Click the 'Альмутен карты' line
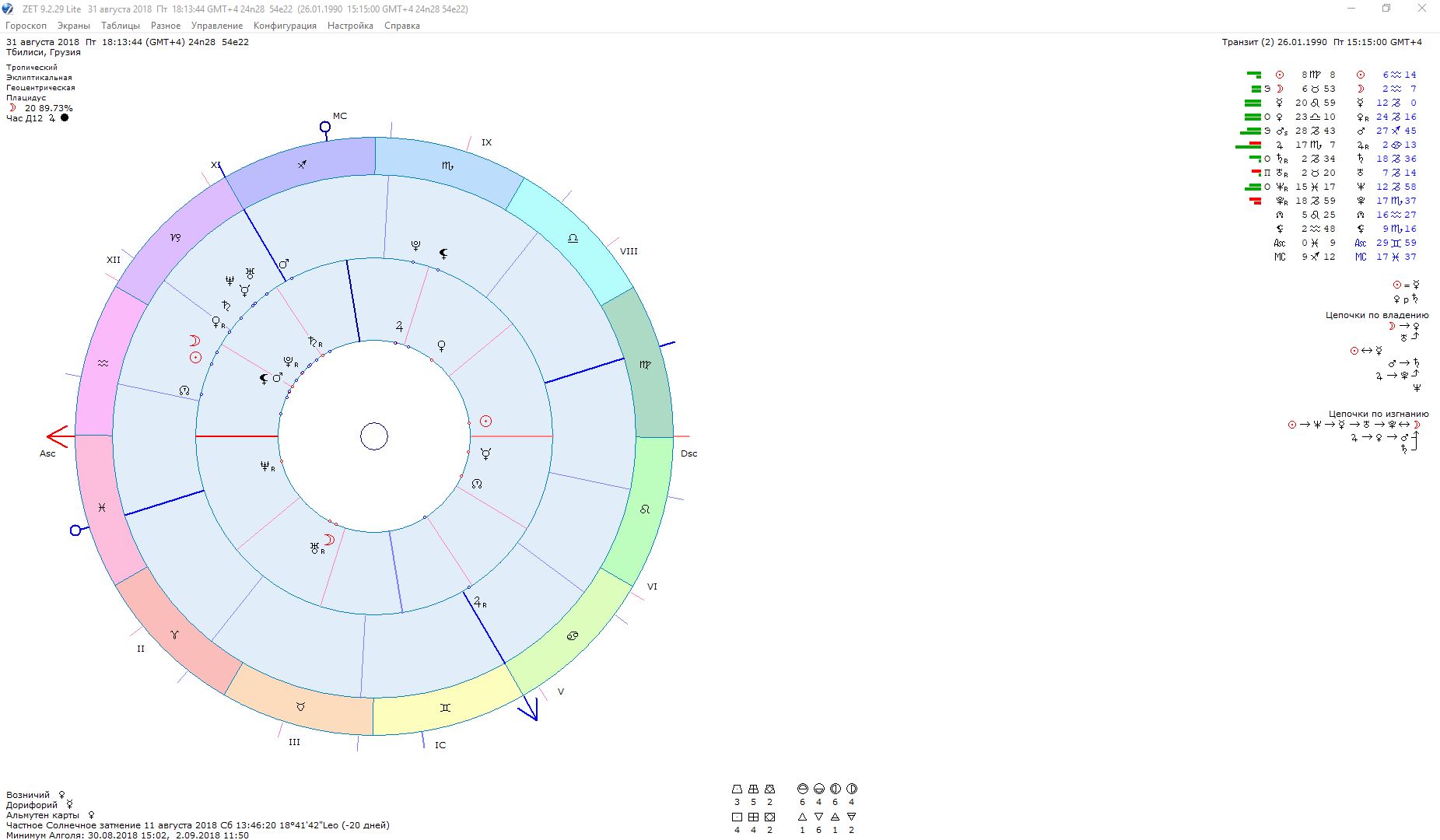This screenshot has width=1440, height=840. coord(51,815)
